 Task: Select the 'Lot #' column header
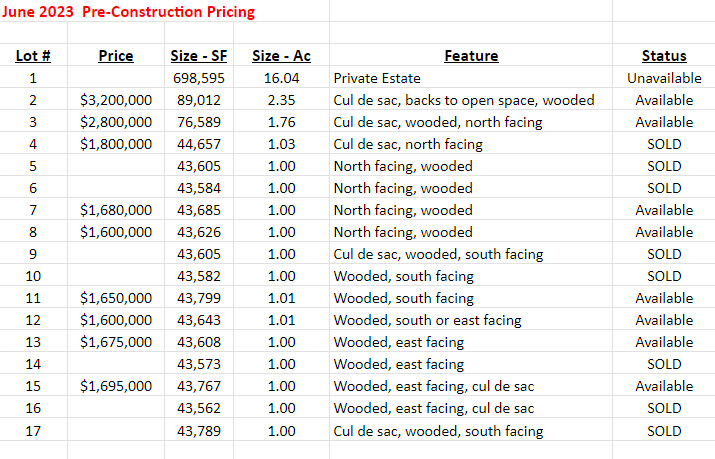33,56
